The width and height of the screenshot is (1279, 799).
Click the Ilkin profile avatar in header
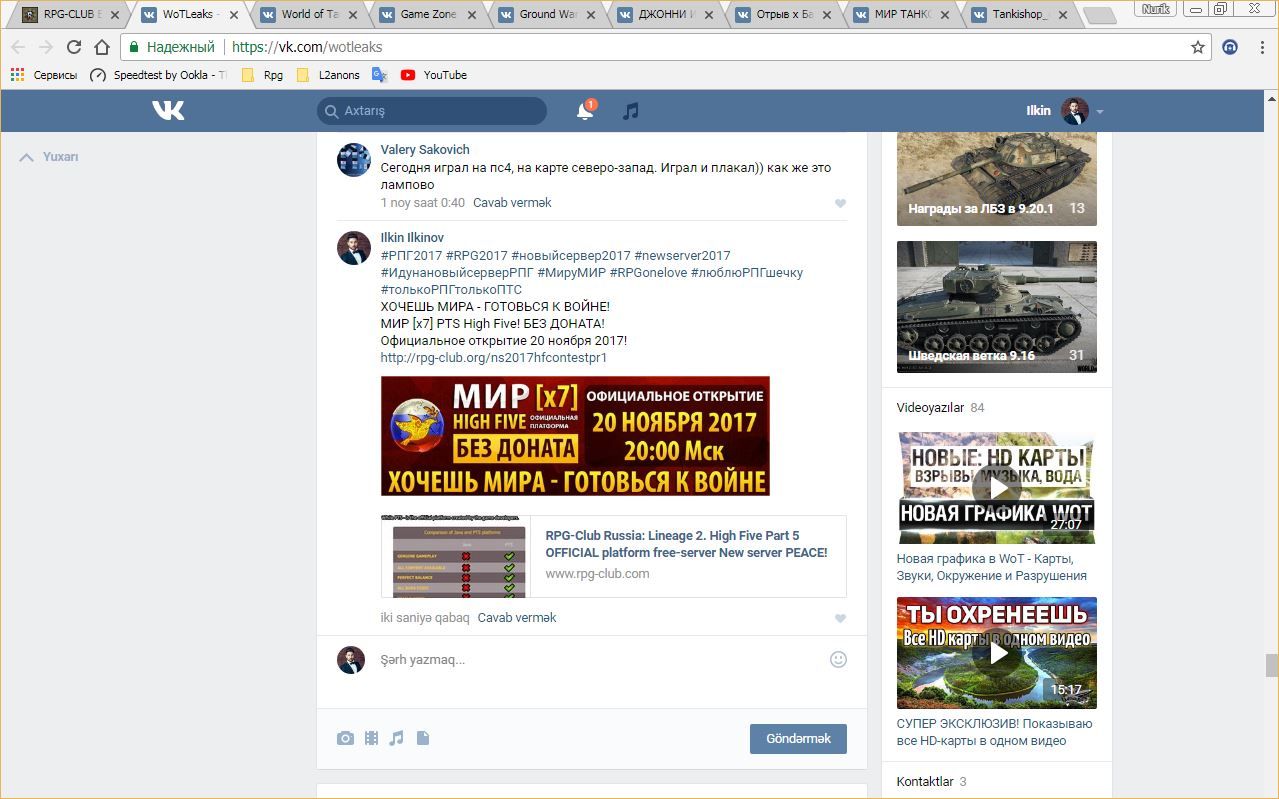pyautogui.click(x=1075, y=111)
